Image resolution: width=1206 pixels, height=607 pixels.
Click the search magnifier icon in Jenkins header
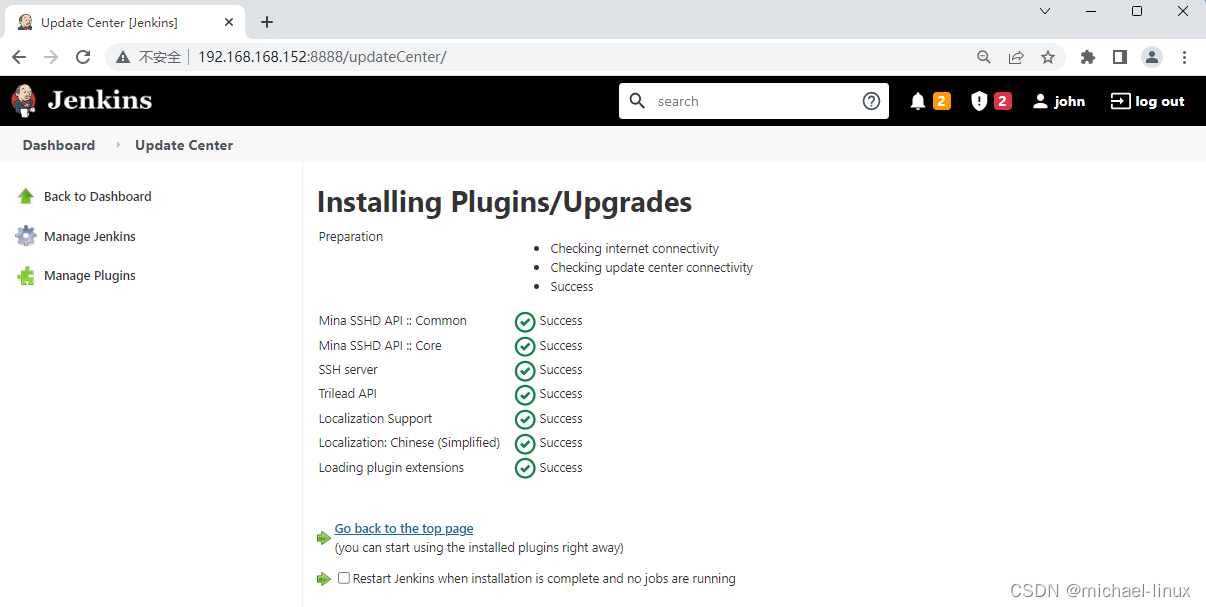coord(638,101)
